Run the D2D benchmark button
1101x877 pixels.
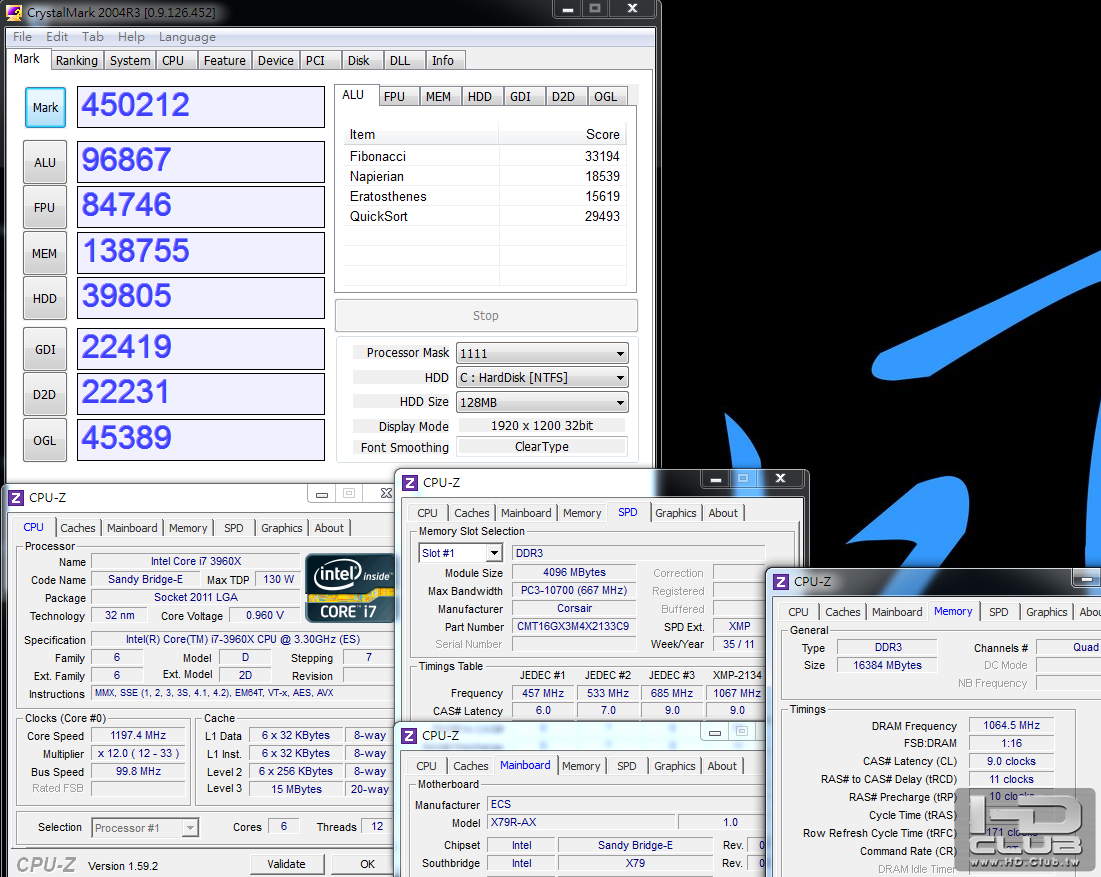pos(45,395)
